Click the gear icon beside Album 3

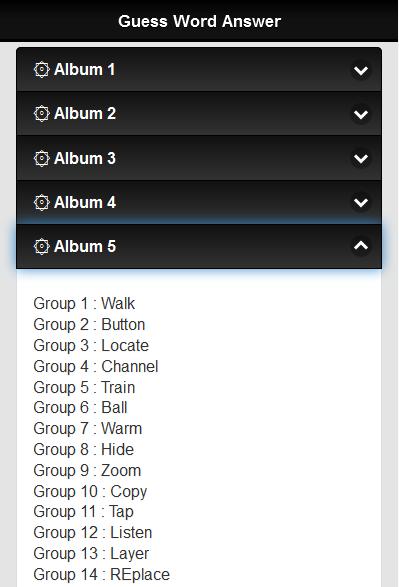click(42, 158)
